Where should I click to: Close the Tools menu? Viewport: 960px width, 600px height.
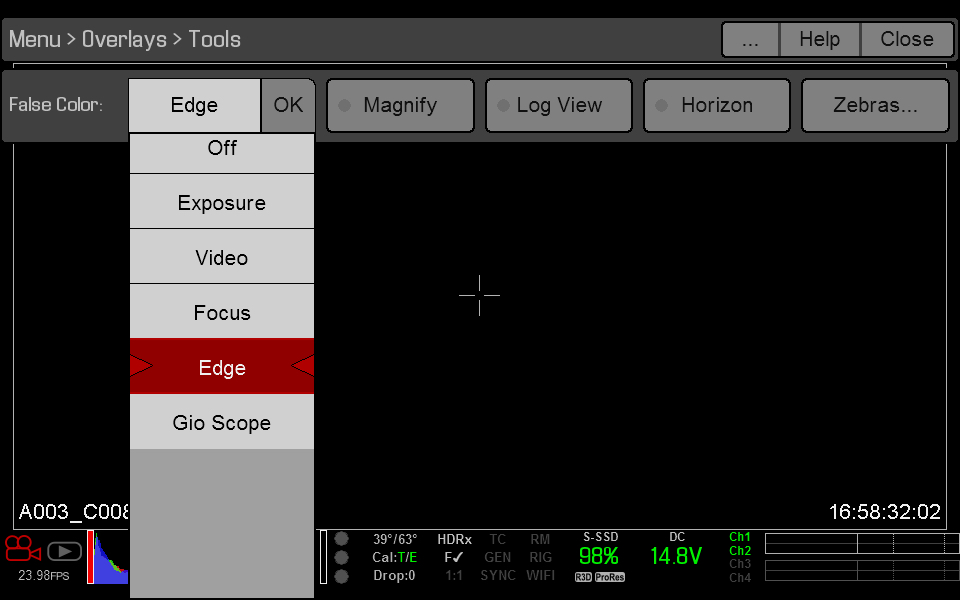click(x=907, y=40)
